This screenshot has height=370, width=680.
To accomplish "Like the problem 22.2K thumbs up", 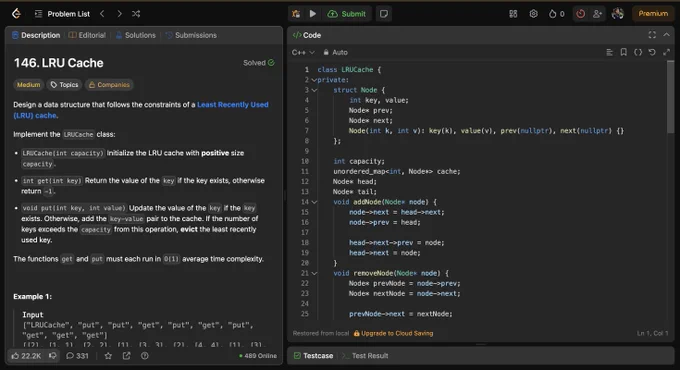I will click(26, 356).
